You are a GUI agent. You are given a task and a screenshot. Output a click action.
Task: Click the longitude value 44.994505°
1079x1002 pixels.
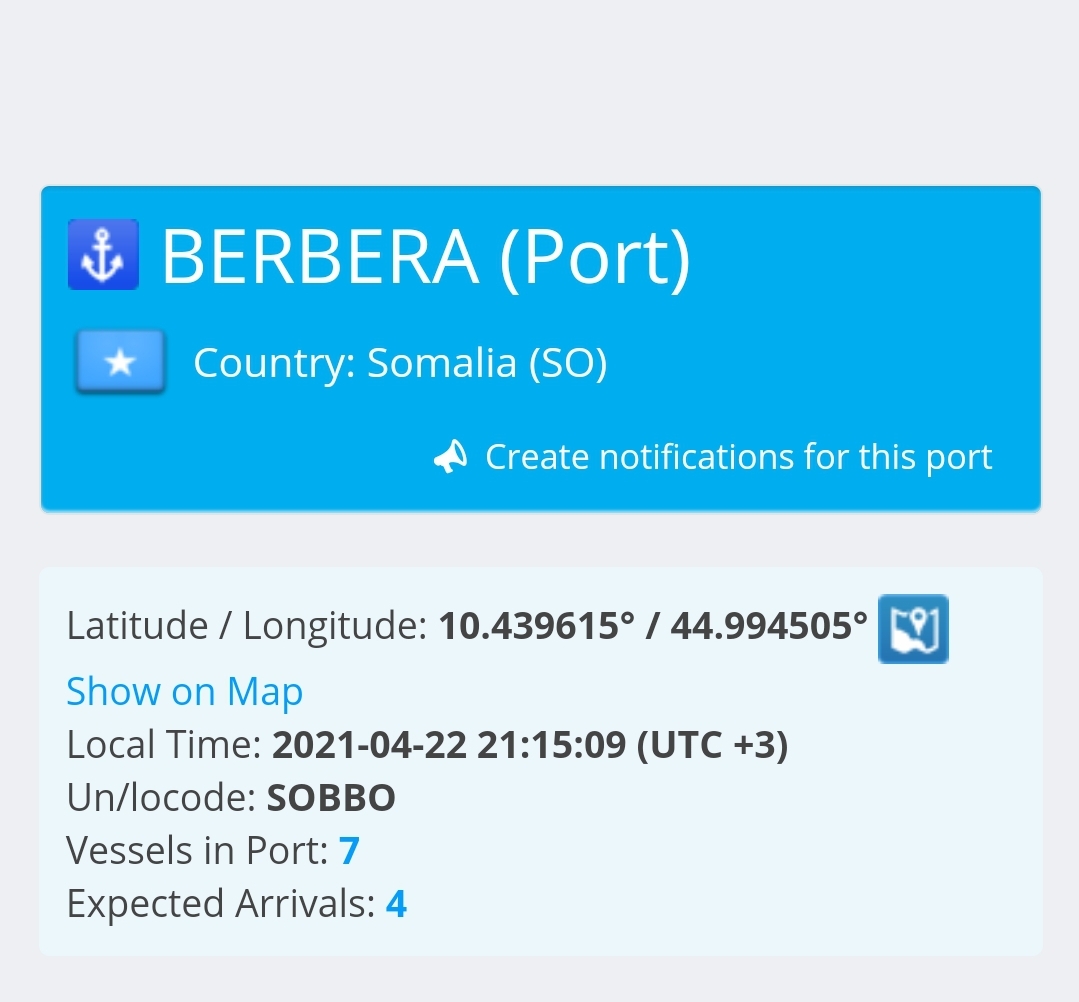tap(769, 626)
